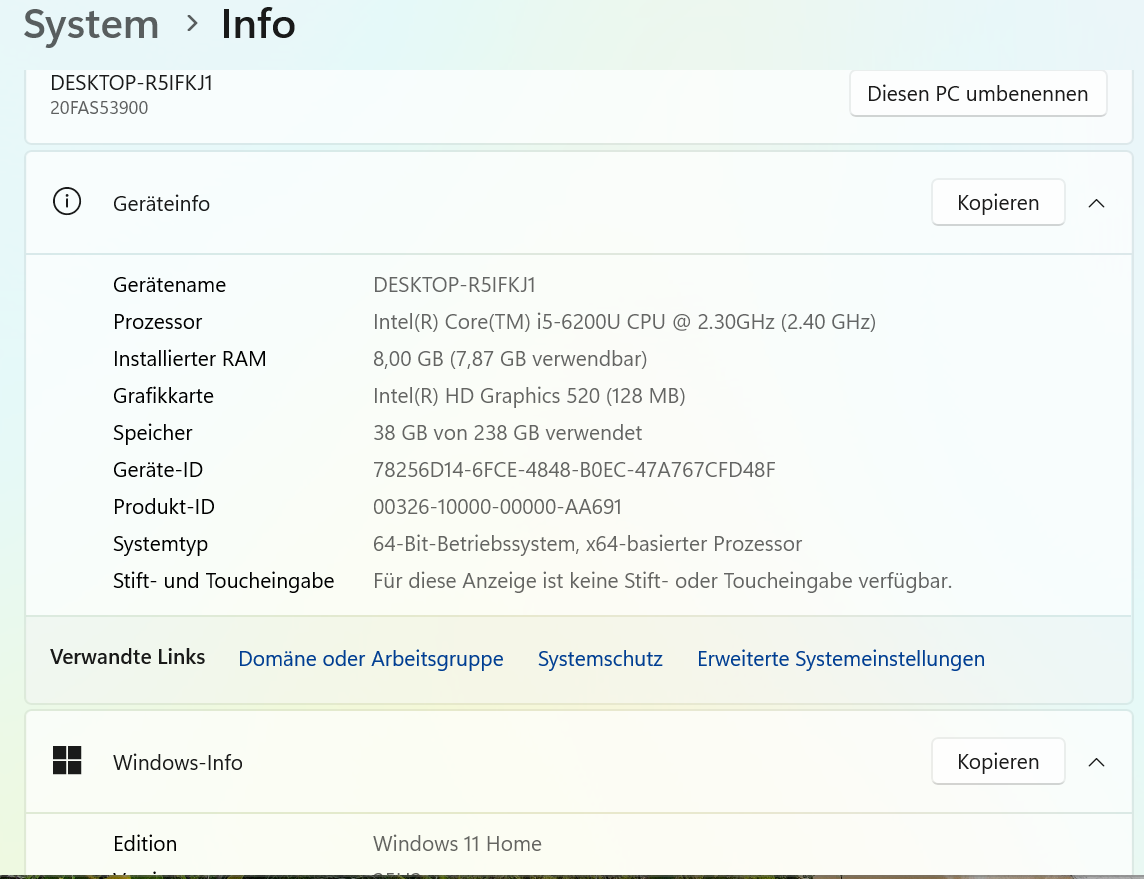Open the Systemschutz link
This screenshot has height=879, width=1144.
point(600,658)
